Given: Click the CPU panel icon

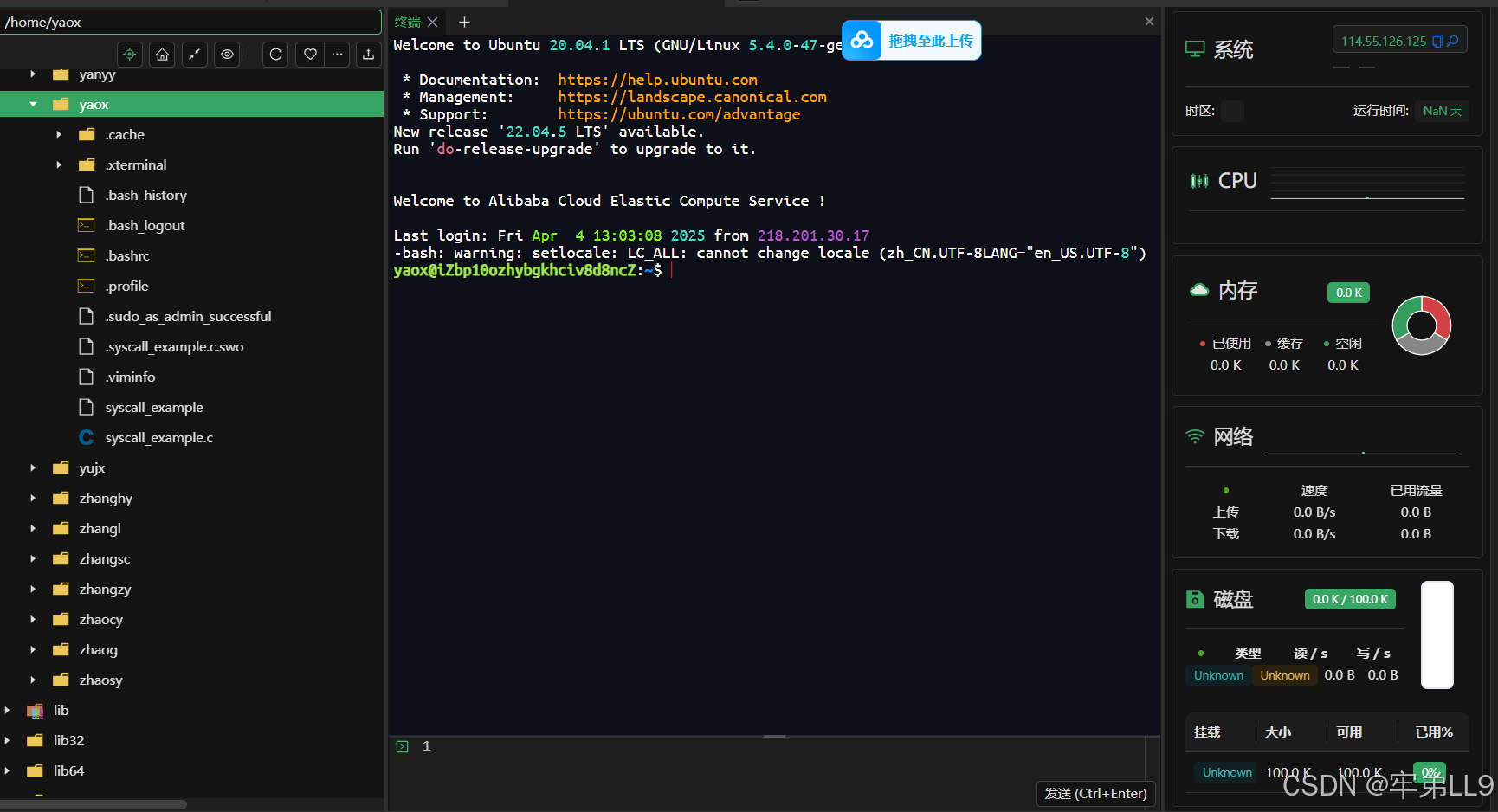Looking at the screenshot, I should point(1199,181).
